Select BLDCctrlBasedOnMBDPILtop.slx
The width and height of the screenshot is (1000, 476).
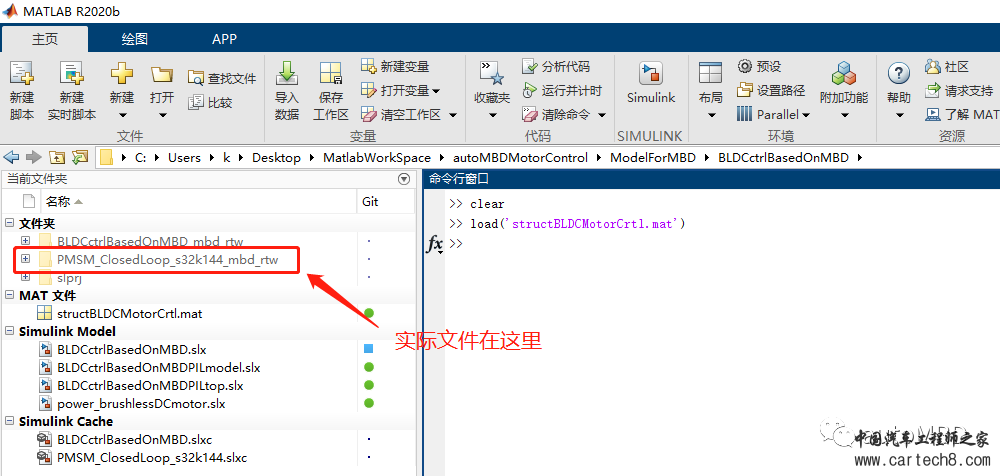pos(150,385)
